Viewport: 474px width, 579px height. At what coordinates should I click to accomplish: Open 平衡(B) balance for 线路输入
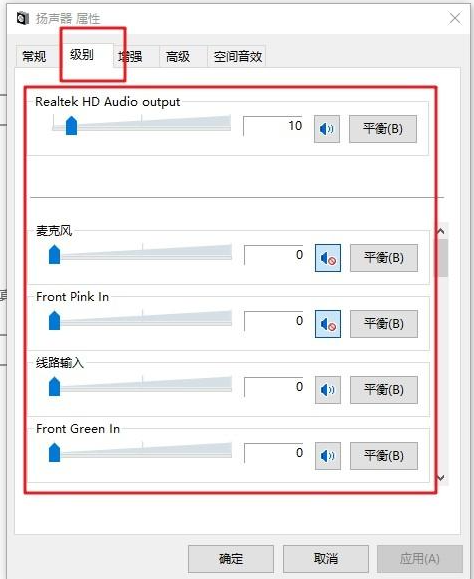[x=384, y=390]
